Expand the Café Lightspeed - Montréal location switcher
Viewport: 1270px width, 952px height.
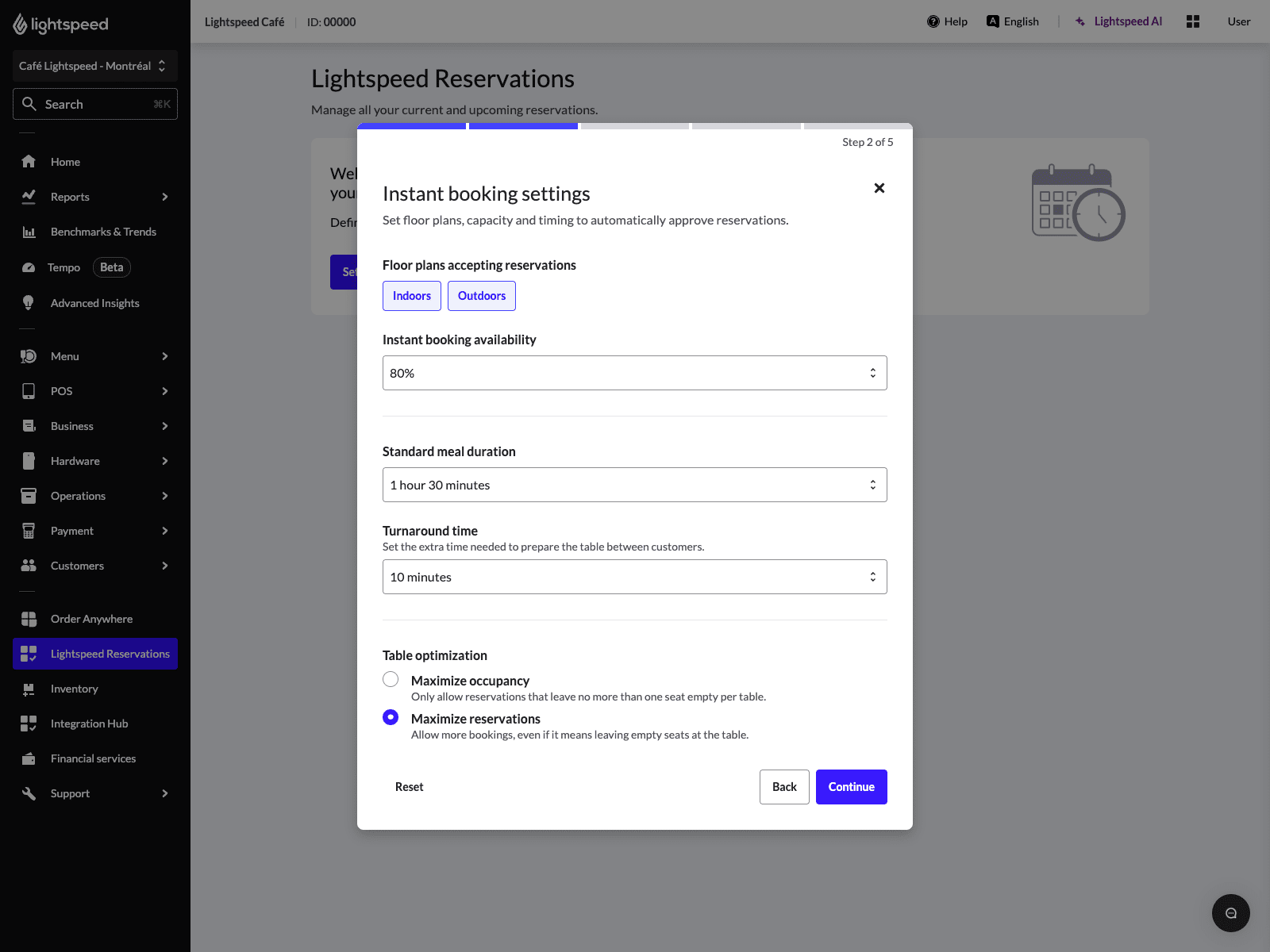pos(94,66)
